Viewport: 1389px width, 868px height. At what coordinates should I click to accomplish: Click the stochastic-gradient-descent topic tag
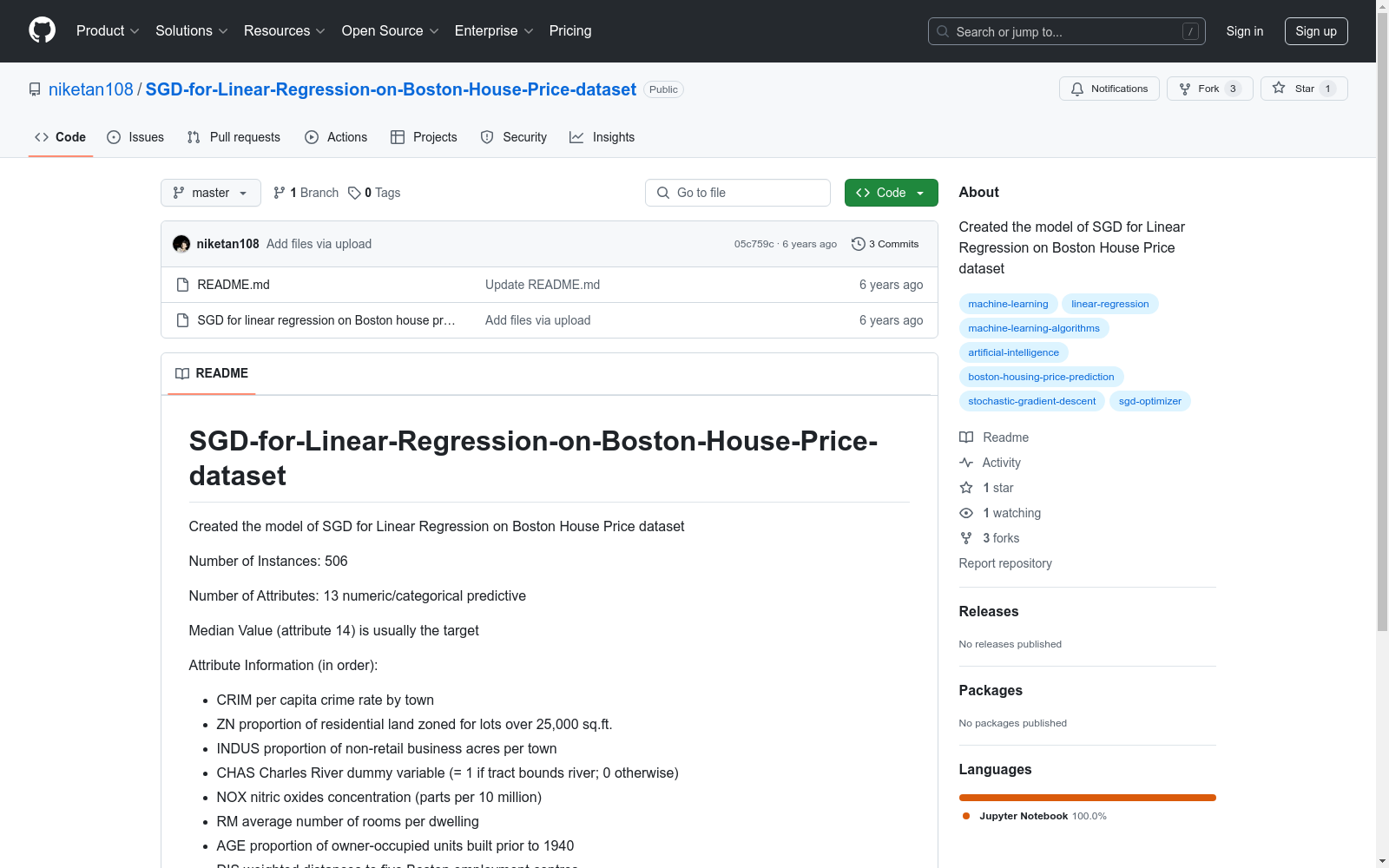[x=1031, y=401]
